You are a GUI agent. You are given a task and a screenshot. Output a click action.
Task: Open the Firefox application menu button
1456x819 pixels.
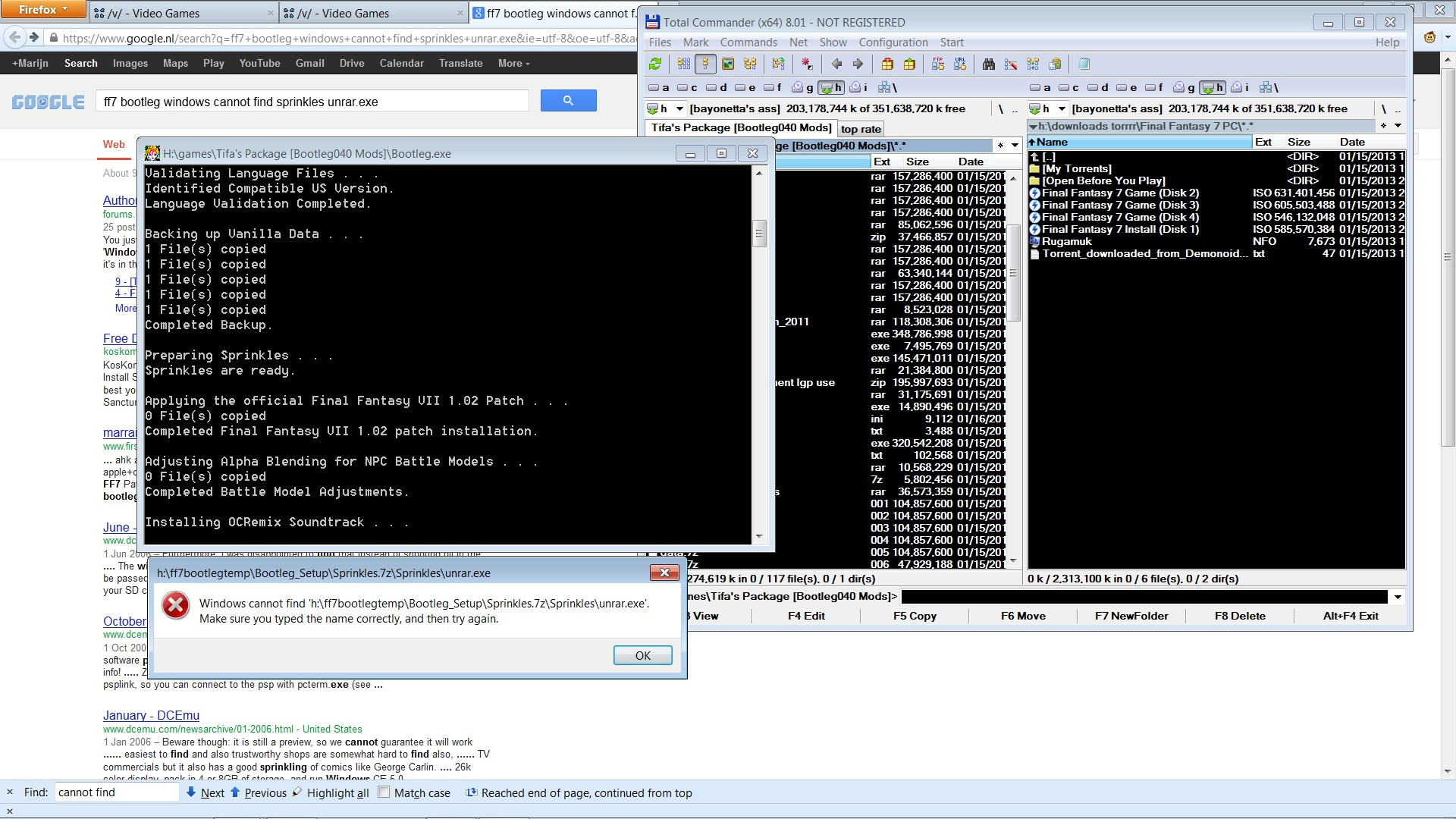pyautogui.click(x=42, y=10)
